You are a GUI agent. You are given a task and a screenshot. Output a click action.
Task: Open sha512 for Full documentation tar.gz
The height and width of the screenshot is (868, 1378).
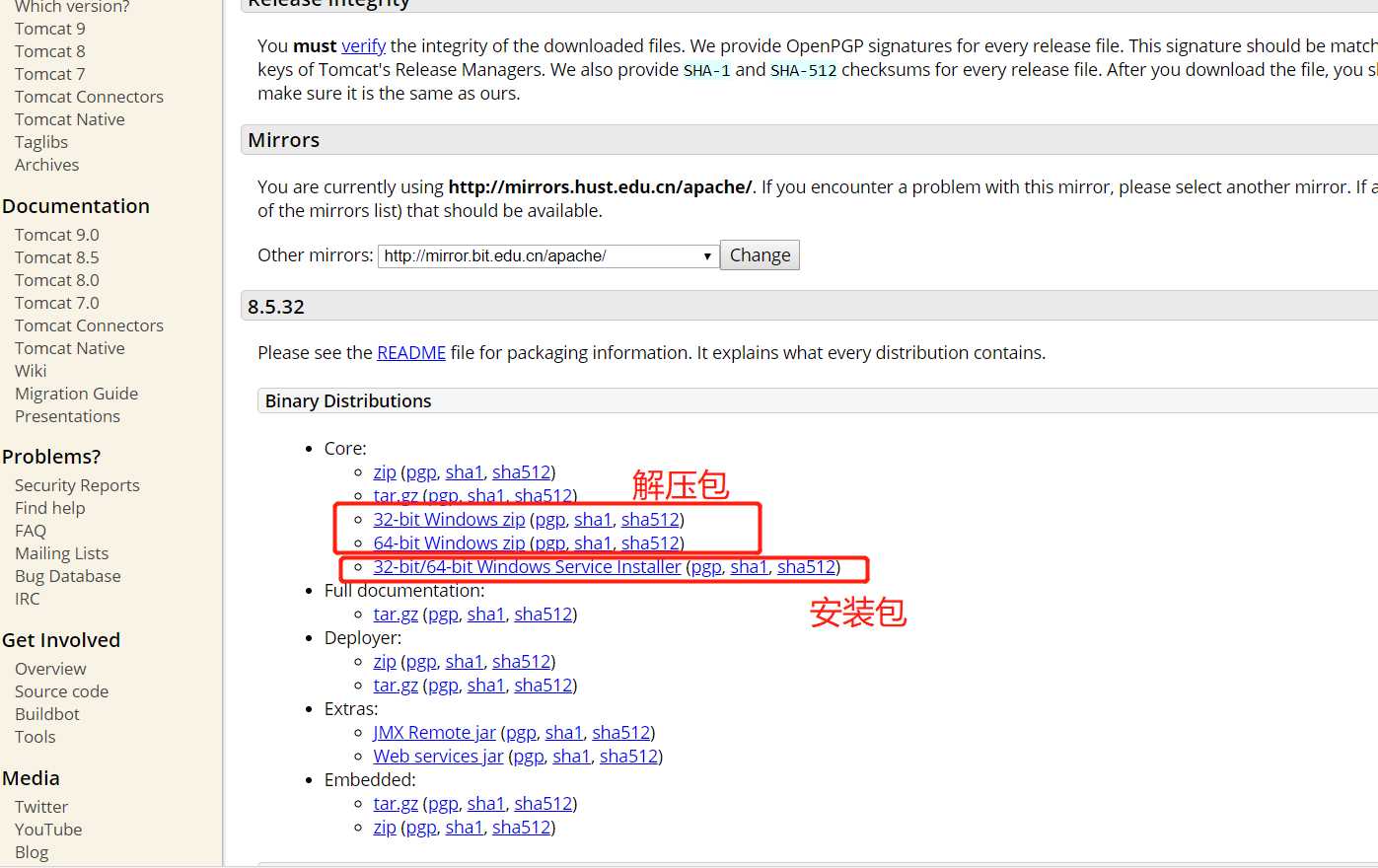click(543, 614)
